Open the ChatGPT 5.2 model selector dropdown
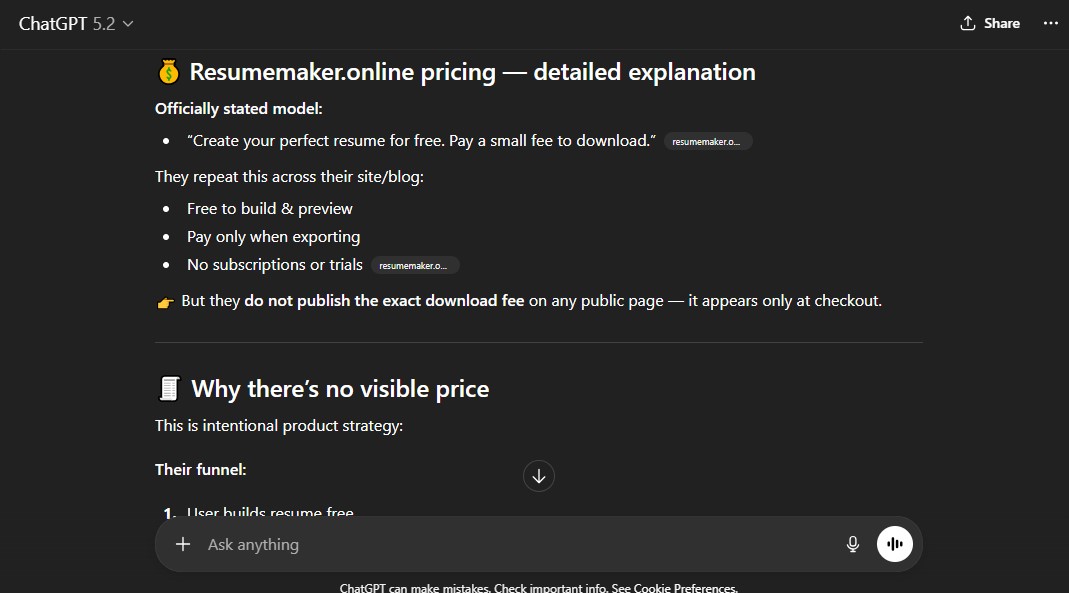This screenshot has width=1069, height=593. click(x=76, y=22)
